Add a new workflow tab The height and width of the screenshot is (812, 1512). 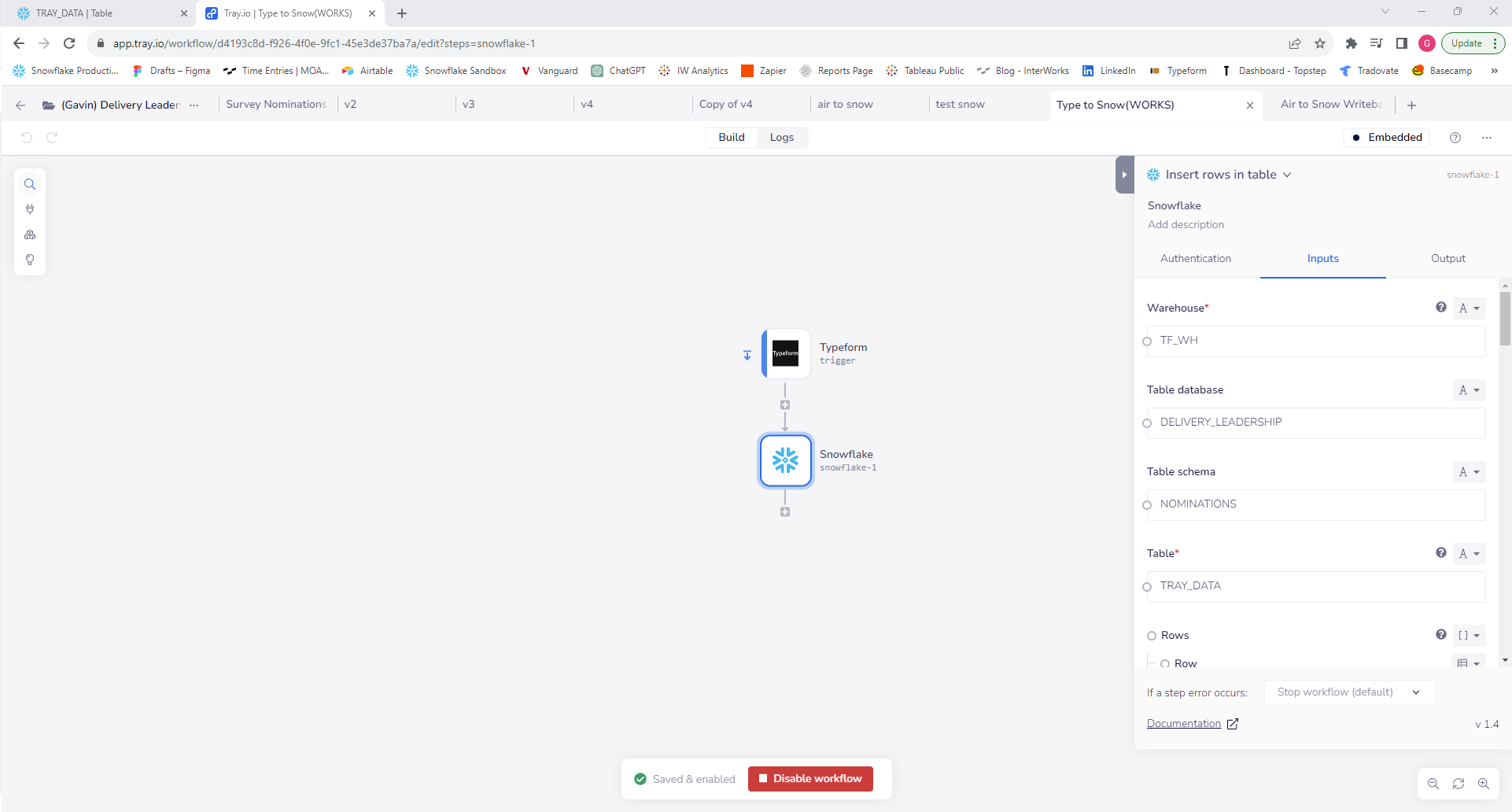[x=1412, y=105]
